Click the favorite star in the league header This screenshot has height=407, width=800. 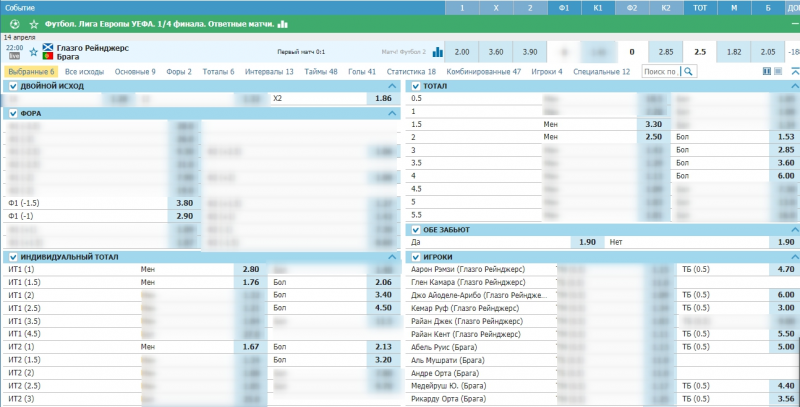[x=33, y=23]
